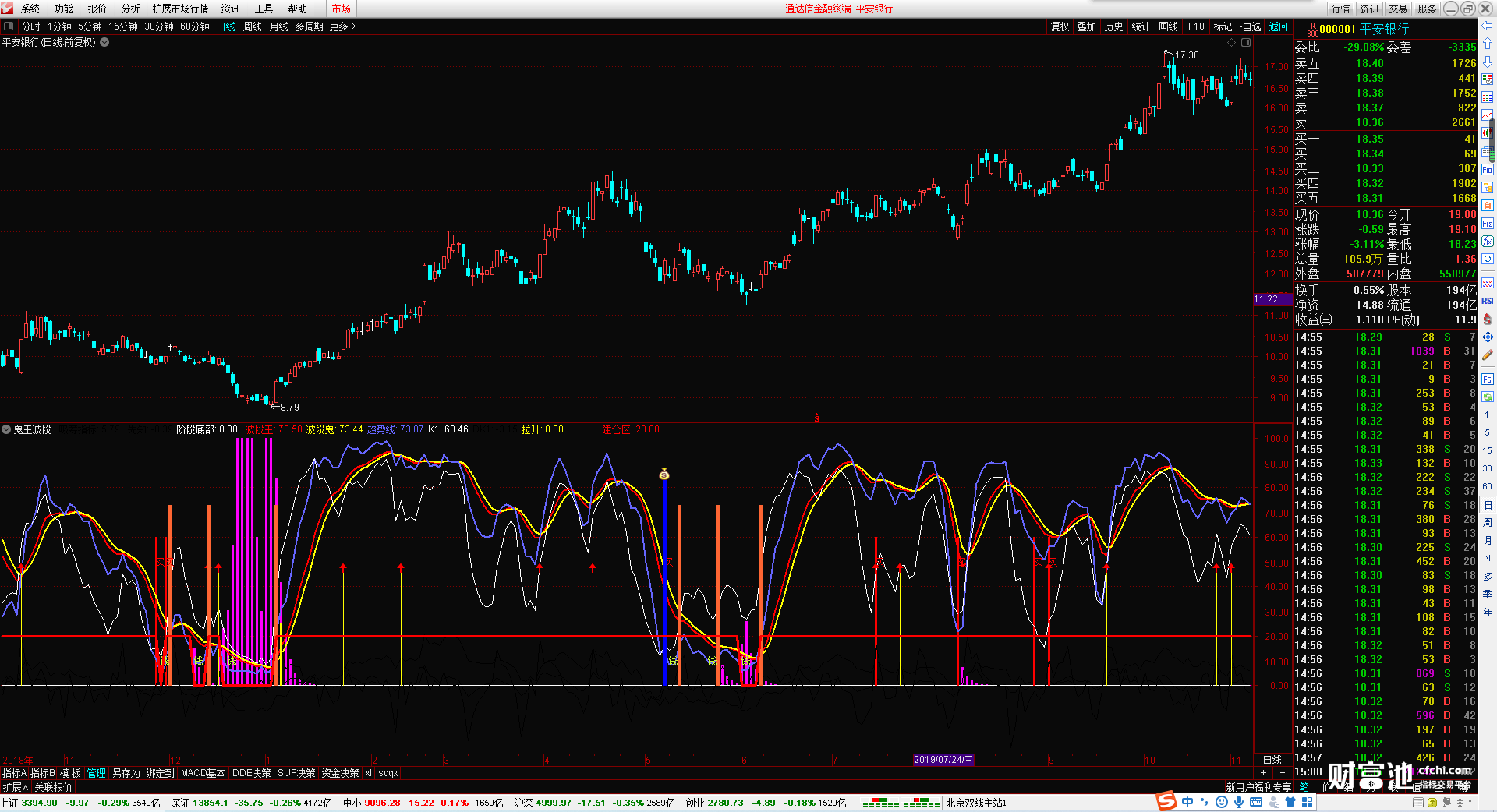Click the 笔 tick detail tab
Viewport: 1497px width, 812px height.
pos(1304,787)
